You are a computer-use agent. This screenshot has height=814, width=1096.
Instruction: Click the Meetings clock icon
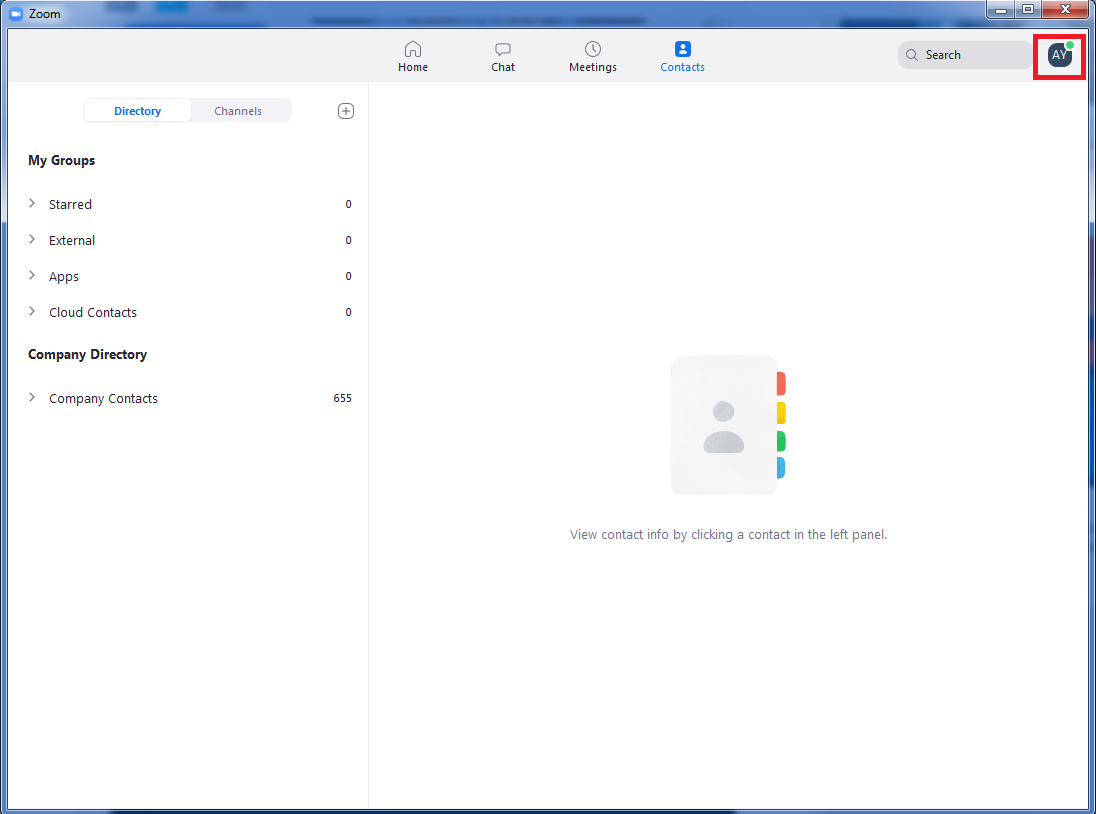(x=593, y=49)
